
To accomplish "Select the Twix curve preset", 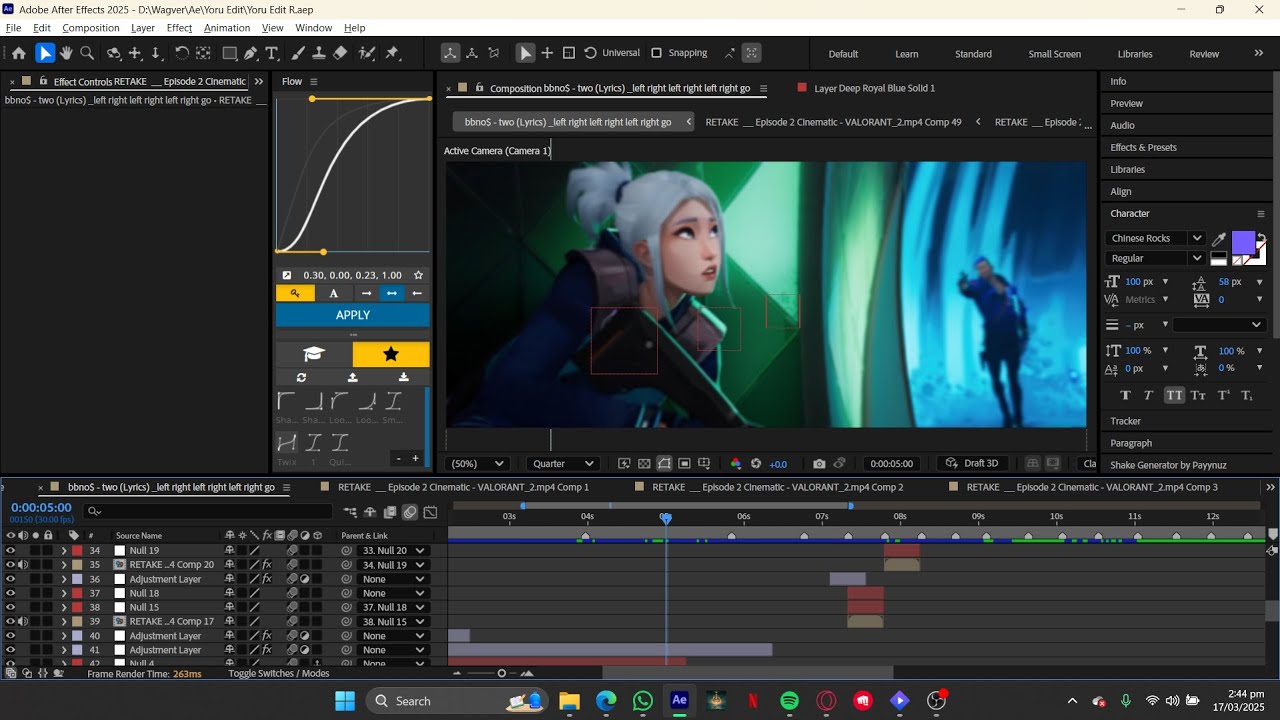I will point(287,442).
